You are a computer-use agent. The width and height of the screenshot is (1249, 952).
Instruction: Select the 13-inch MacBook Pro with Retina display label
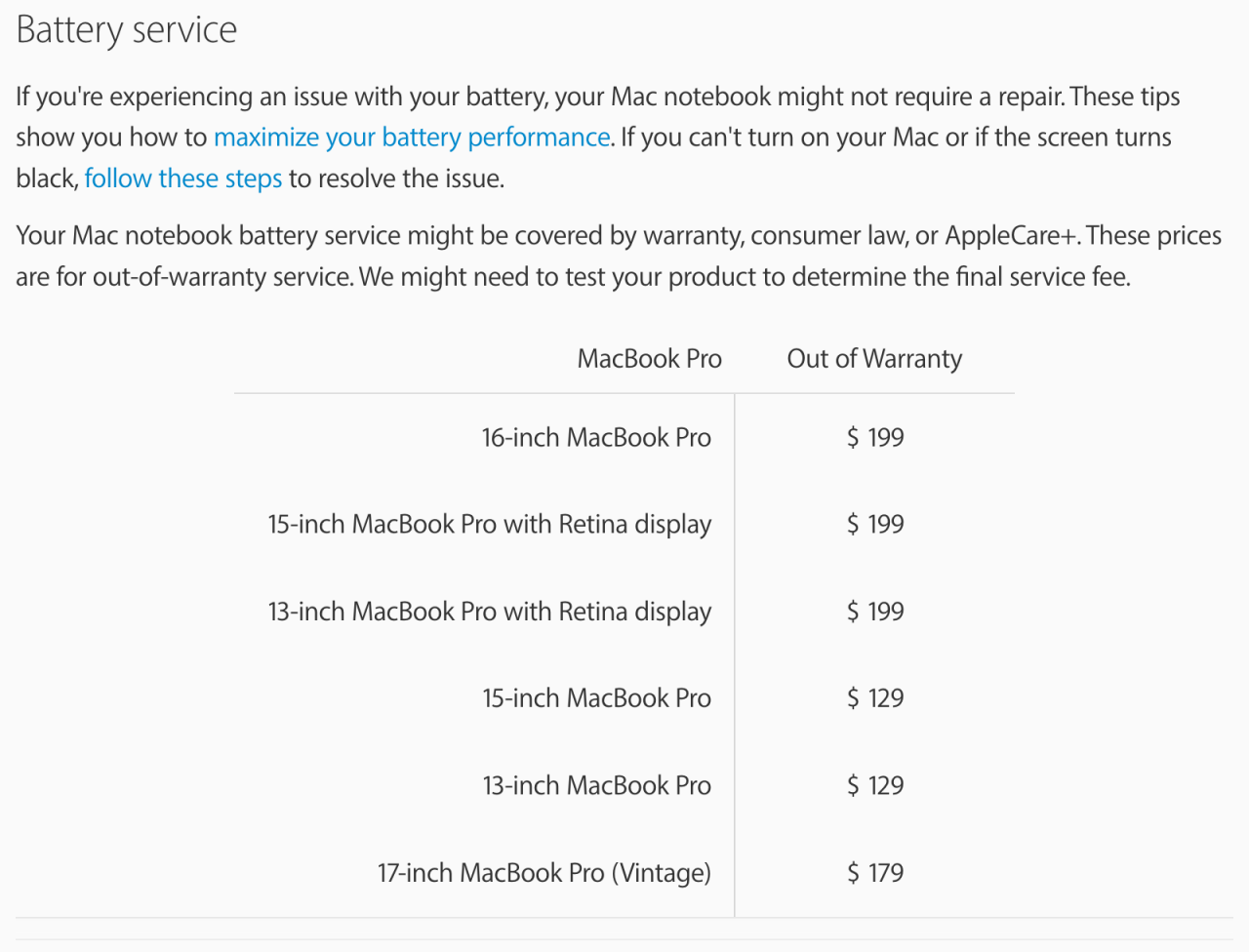pyautogui.click(x=490, y=612)
